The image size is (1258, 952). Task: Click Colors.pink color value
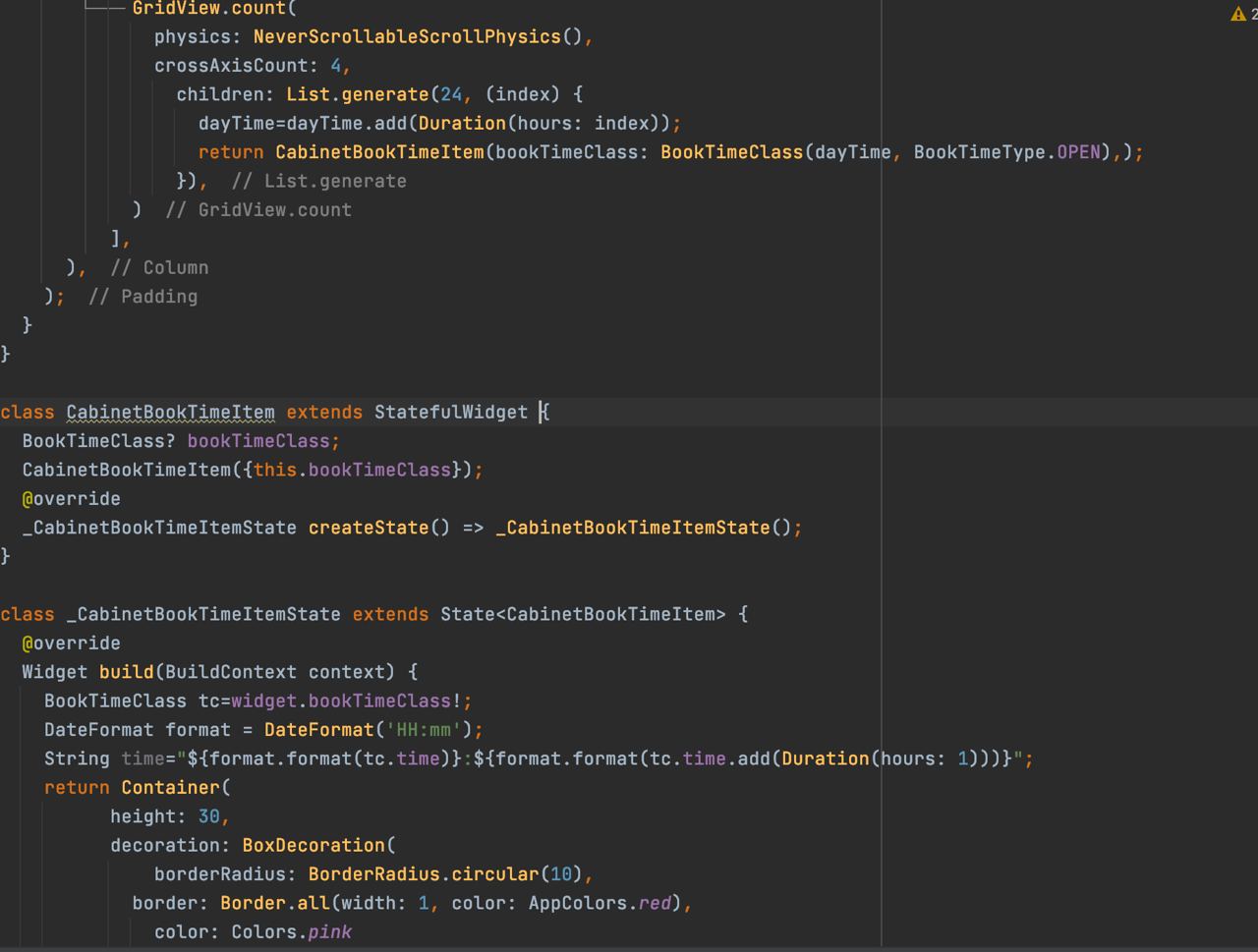[292, 932]
